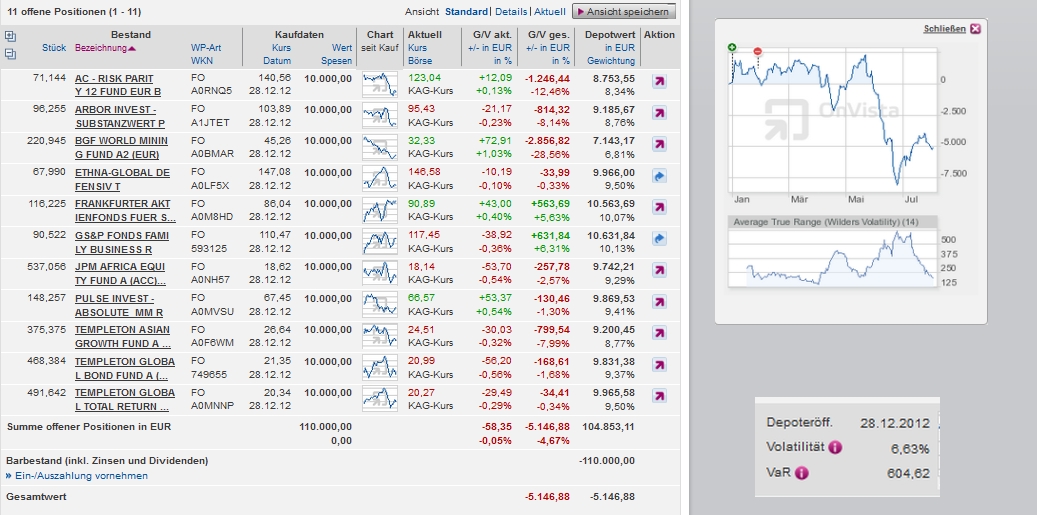
Task: Click the Volatilität info icon
Action: (x=835, y=447)
